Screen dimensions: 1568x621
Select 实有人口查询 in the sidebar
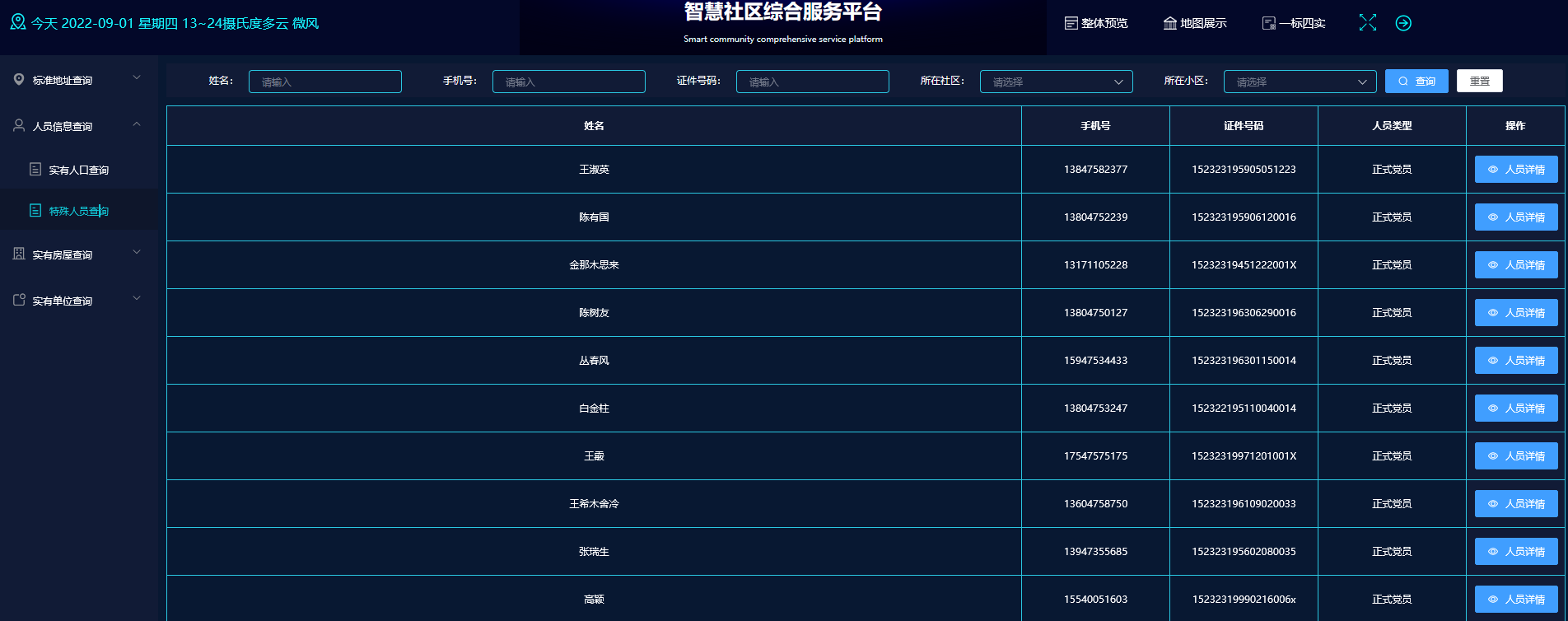click(78, 170)
